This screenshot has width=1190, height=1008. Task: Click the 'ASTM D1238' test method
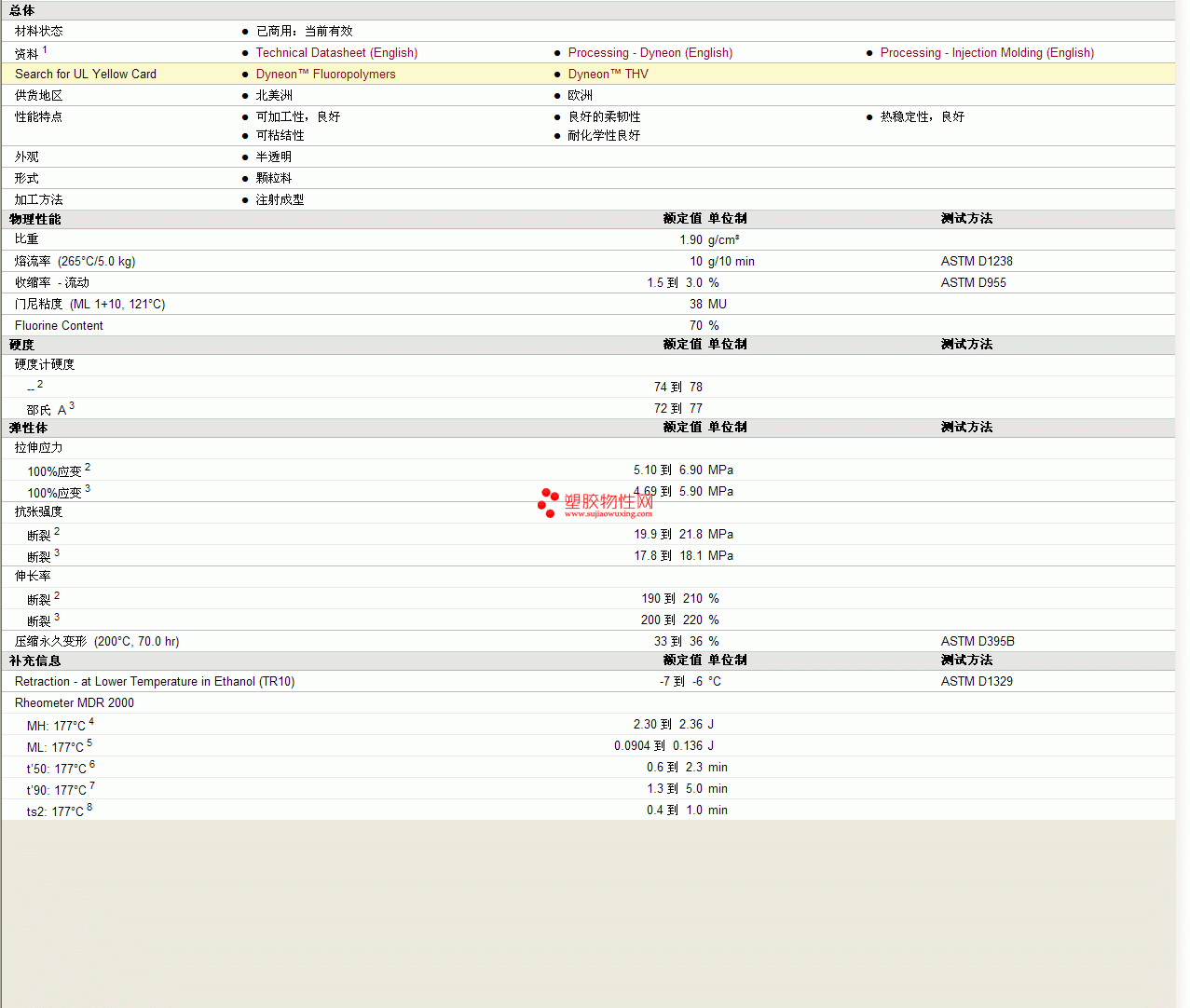[x=977, y=262]
